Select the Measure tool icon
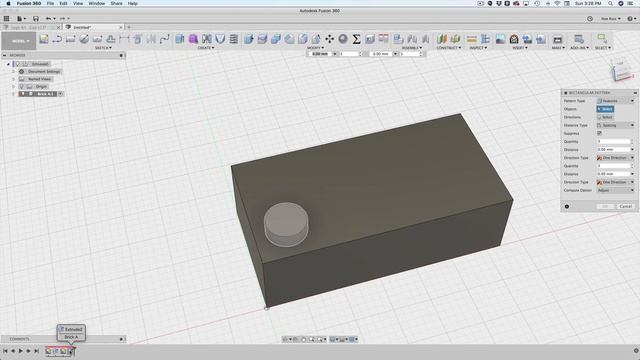The image size is (640, 360). tap(471, 39)
